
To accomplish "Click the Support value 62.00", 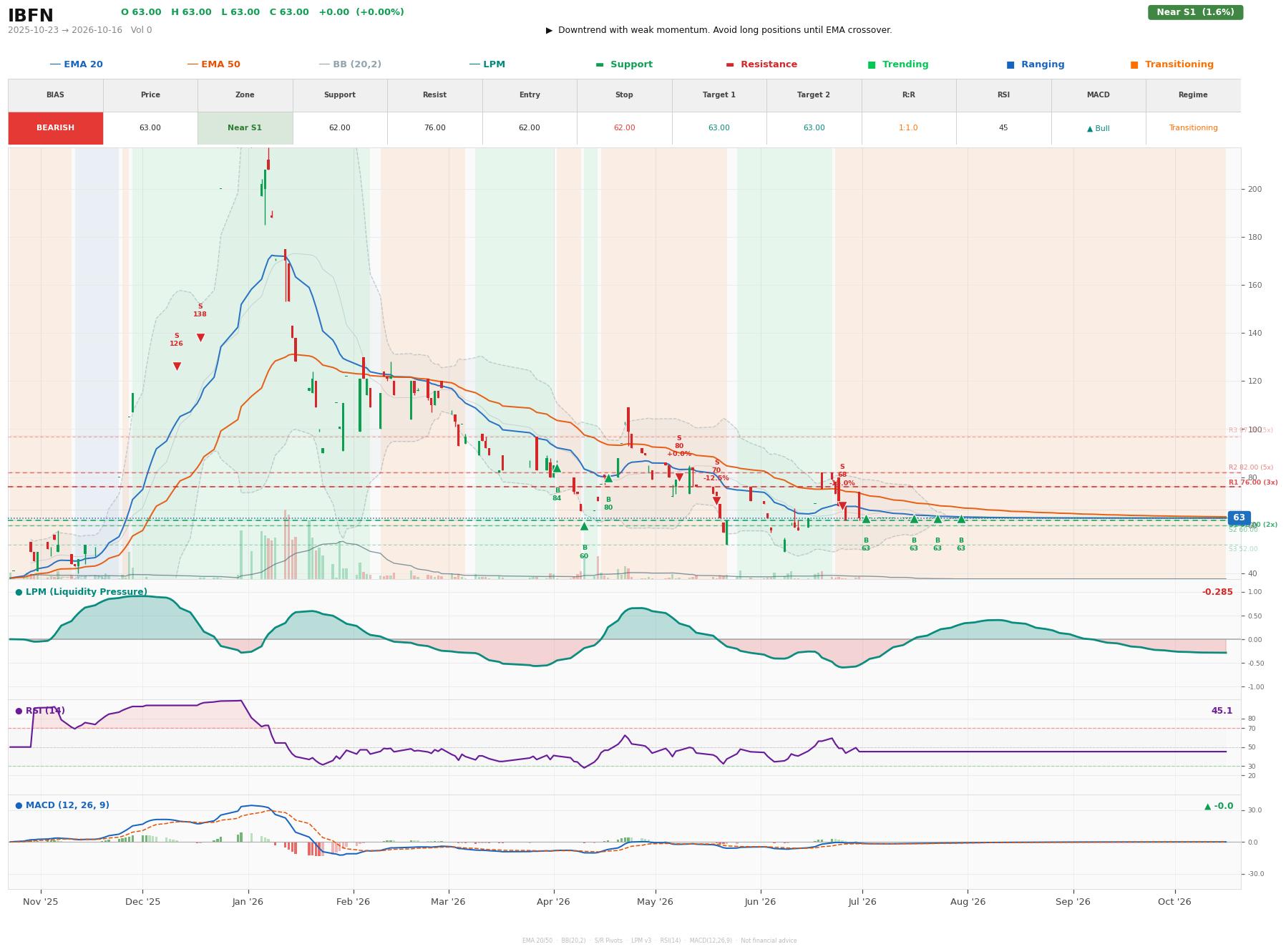I will 339,128.
